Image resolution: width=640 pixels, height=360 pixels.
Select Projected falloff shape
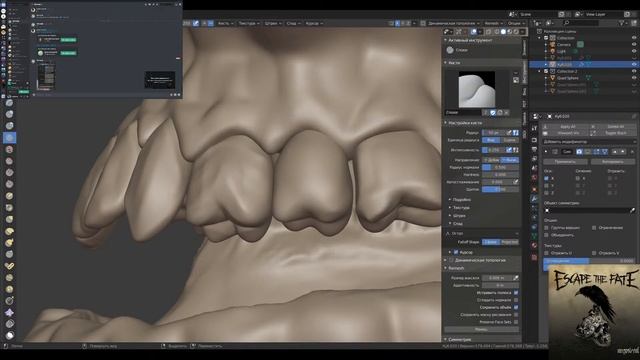(509, 242)
